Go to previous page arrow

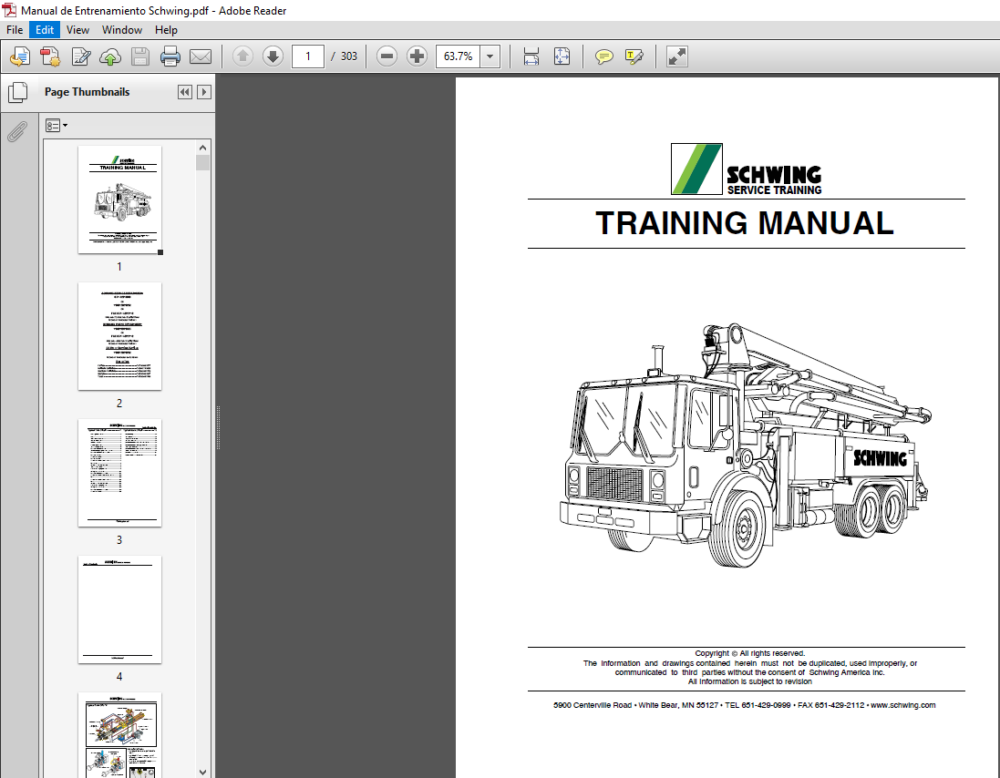pyautogui.click(x=242, y=56)
